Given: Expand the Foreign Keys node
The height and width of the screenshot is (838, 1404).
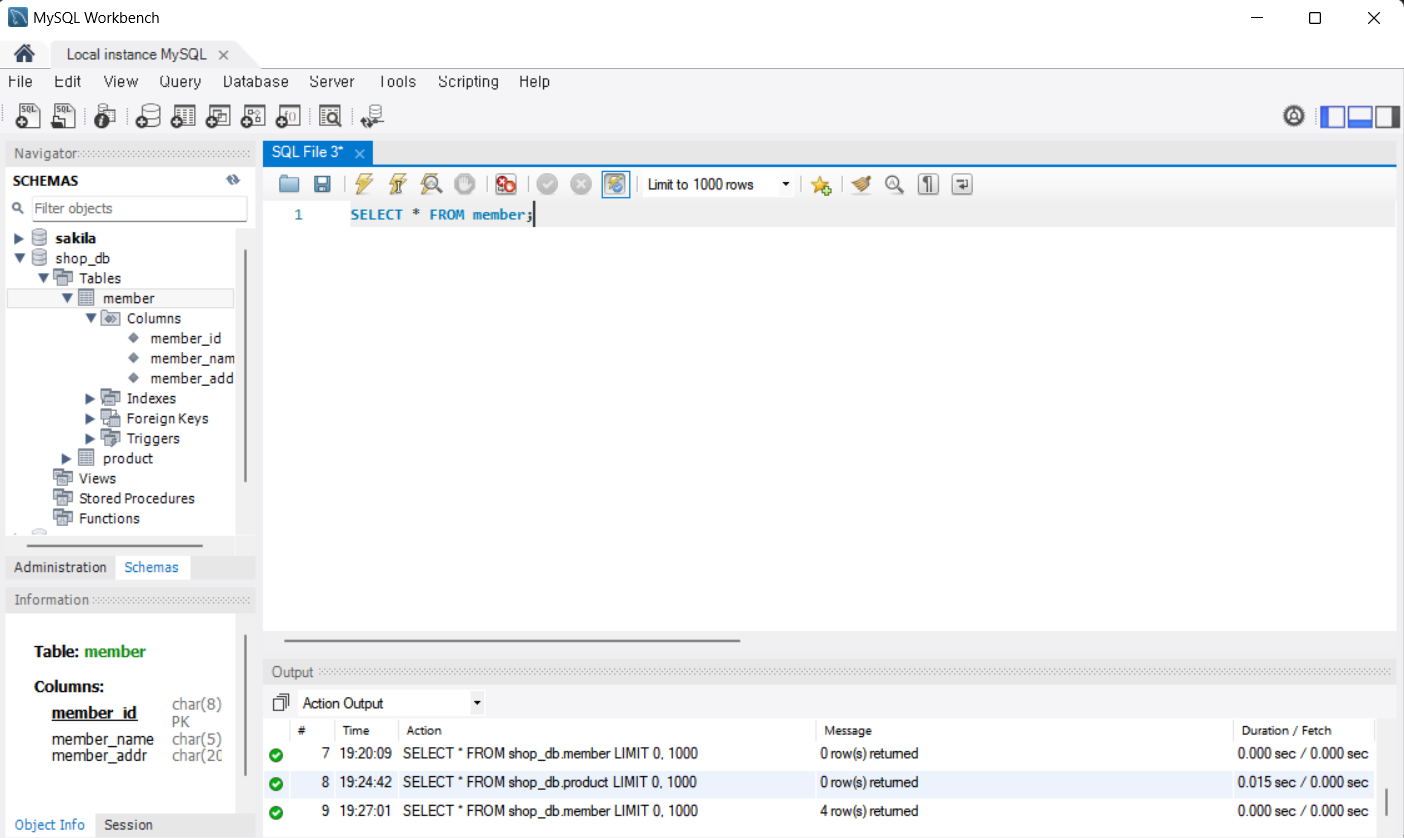Looking at the screenshot, I should [91, 418].
